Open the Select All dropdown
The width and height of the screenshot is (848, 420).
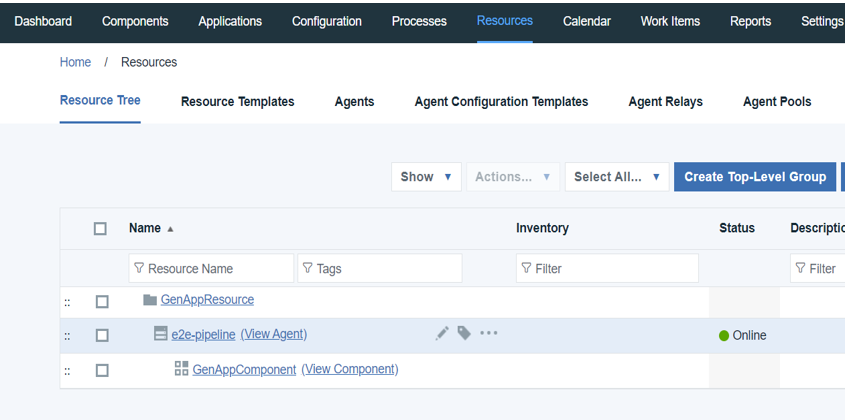point(616,177)
